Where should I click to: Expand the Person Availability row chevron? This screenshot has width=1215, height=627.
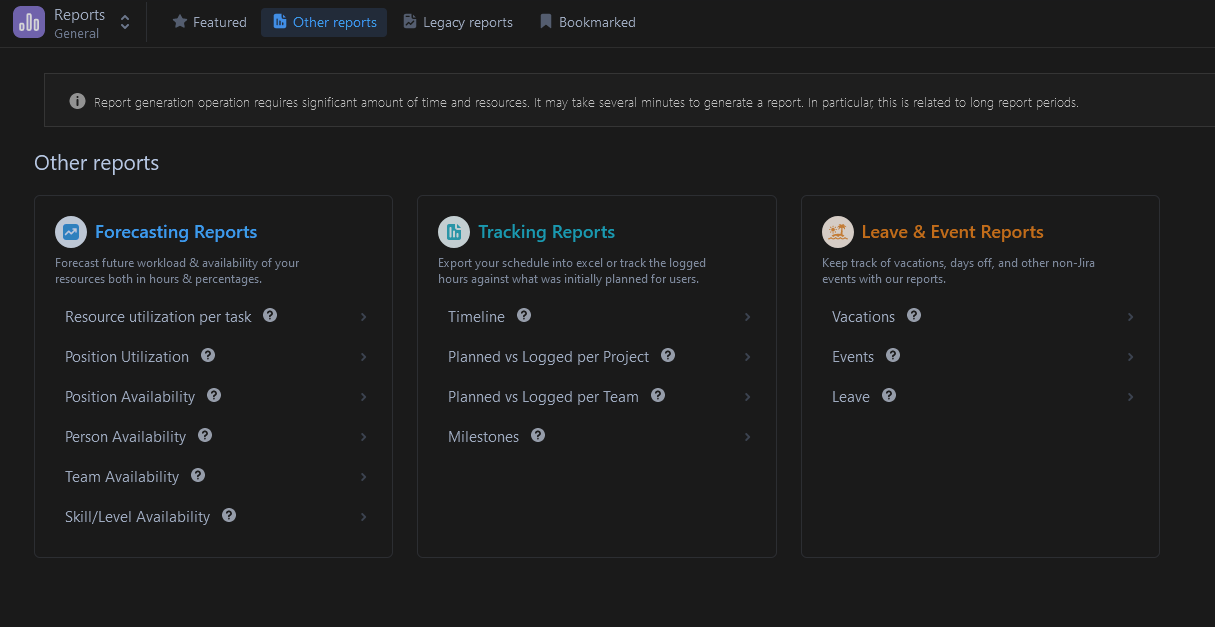click(x=363, y=437)
